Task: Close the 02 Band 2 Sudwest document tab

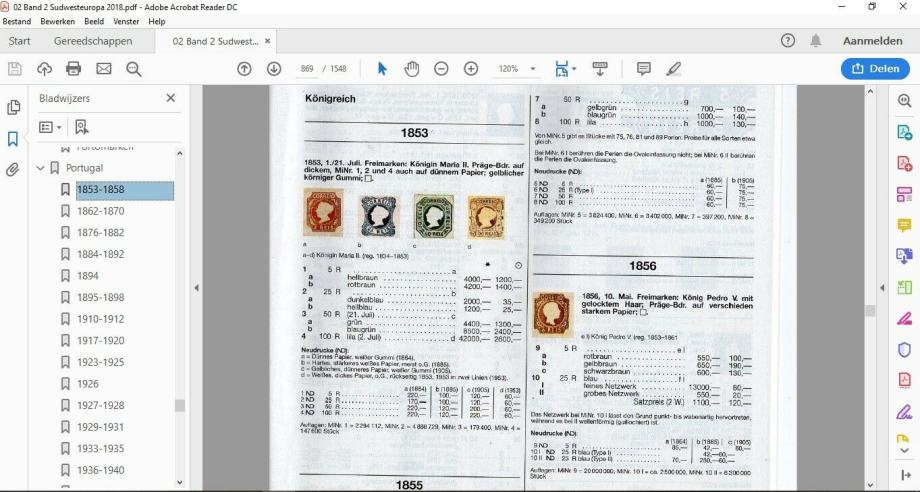Action: point(268,41)
